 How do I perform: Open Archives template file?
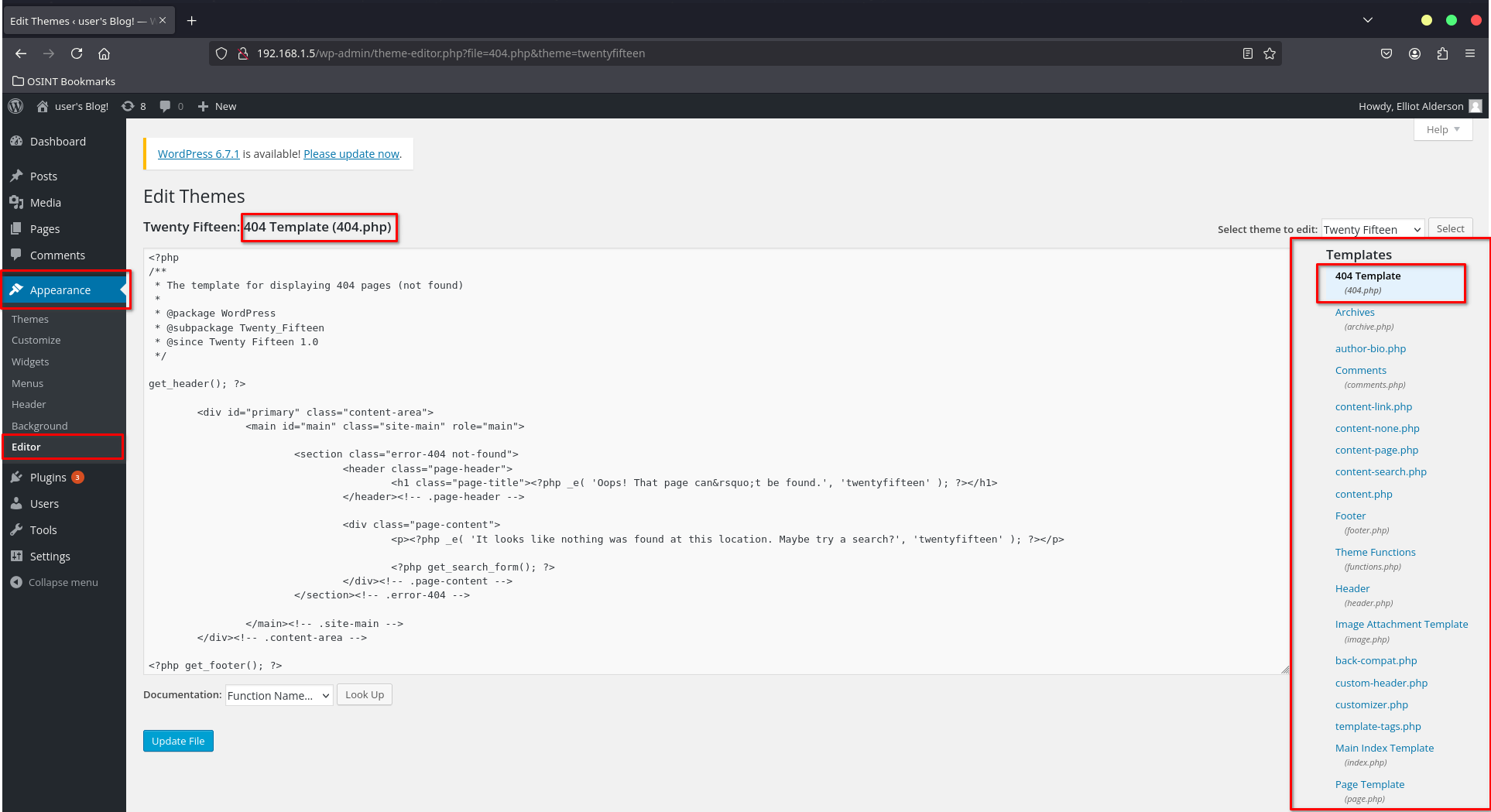[1355, 313]
